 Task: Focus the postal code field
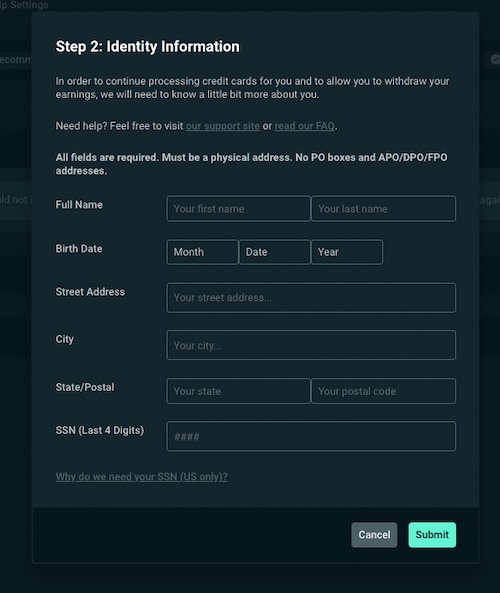(384, 391)
